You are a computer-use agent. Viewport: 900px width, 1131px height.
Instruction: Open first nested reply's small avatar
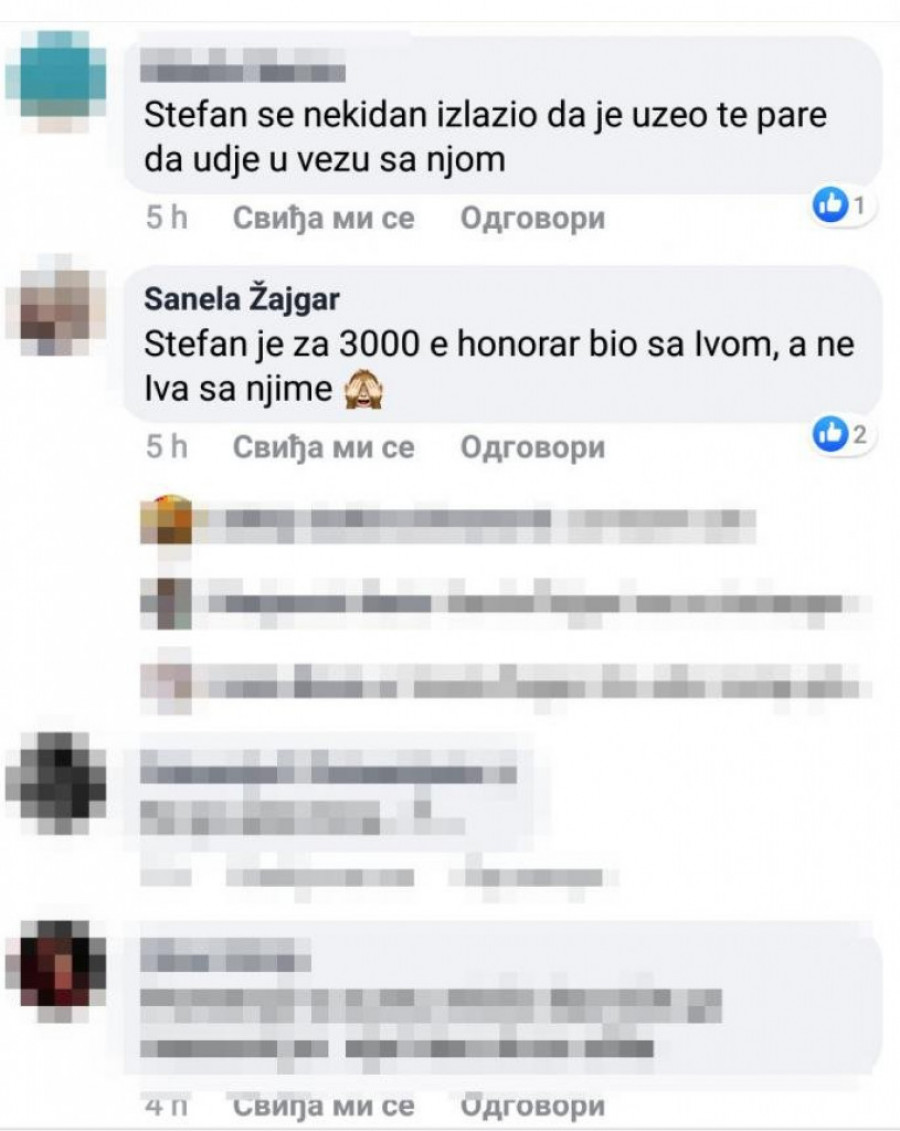[x=167, y=520]
